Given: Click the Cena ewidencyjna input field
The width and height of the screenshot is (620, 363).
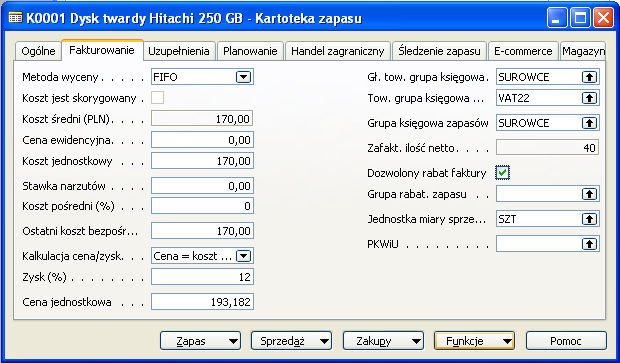Looking at the screenshot, I should [x=202, y=140].
